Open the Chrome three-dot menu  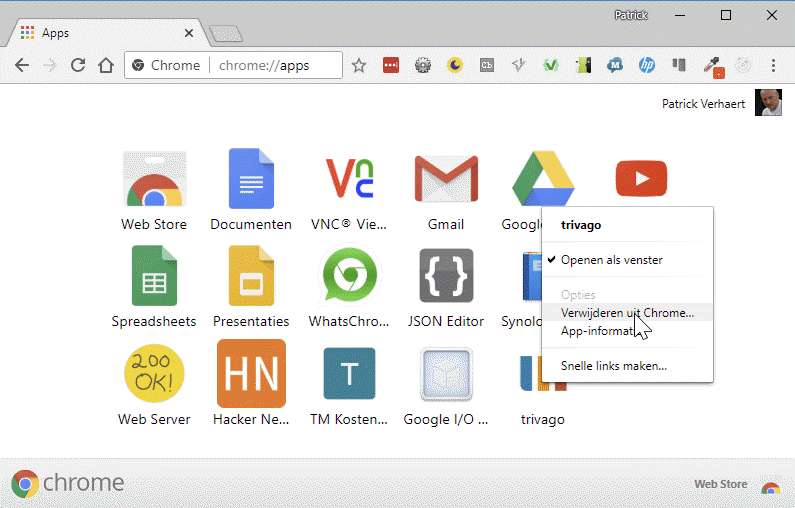773,66
